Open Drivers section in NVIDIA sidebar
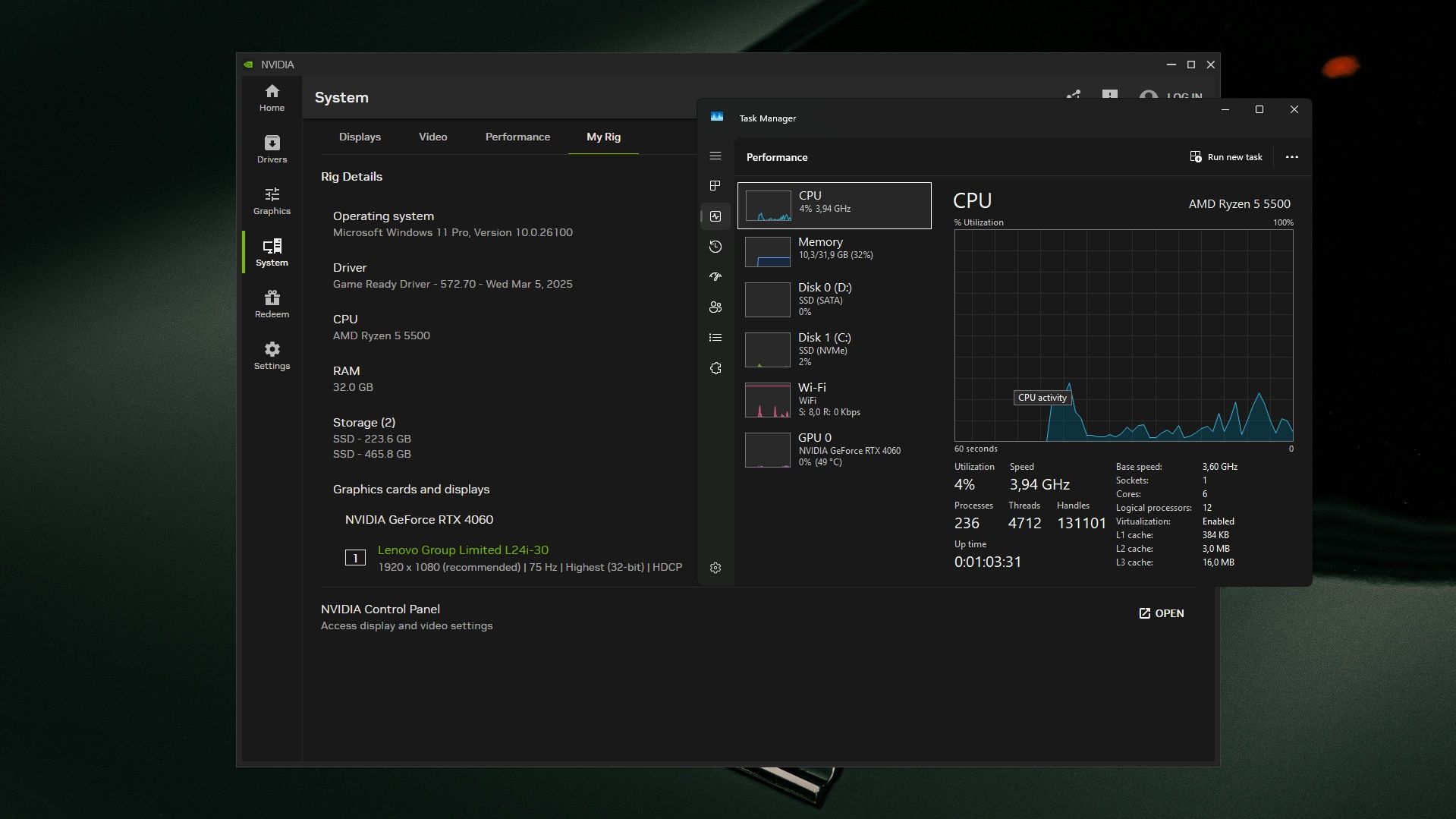The height and width of the screenshot is (819, 1456). coord(272,150)
